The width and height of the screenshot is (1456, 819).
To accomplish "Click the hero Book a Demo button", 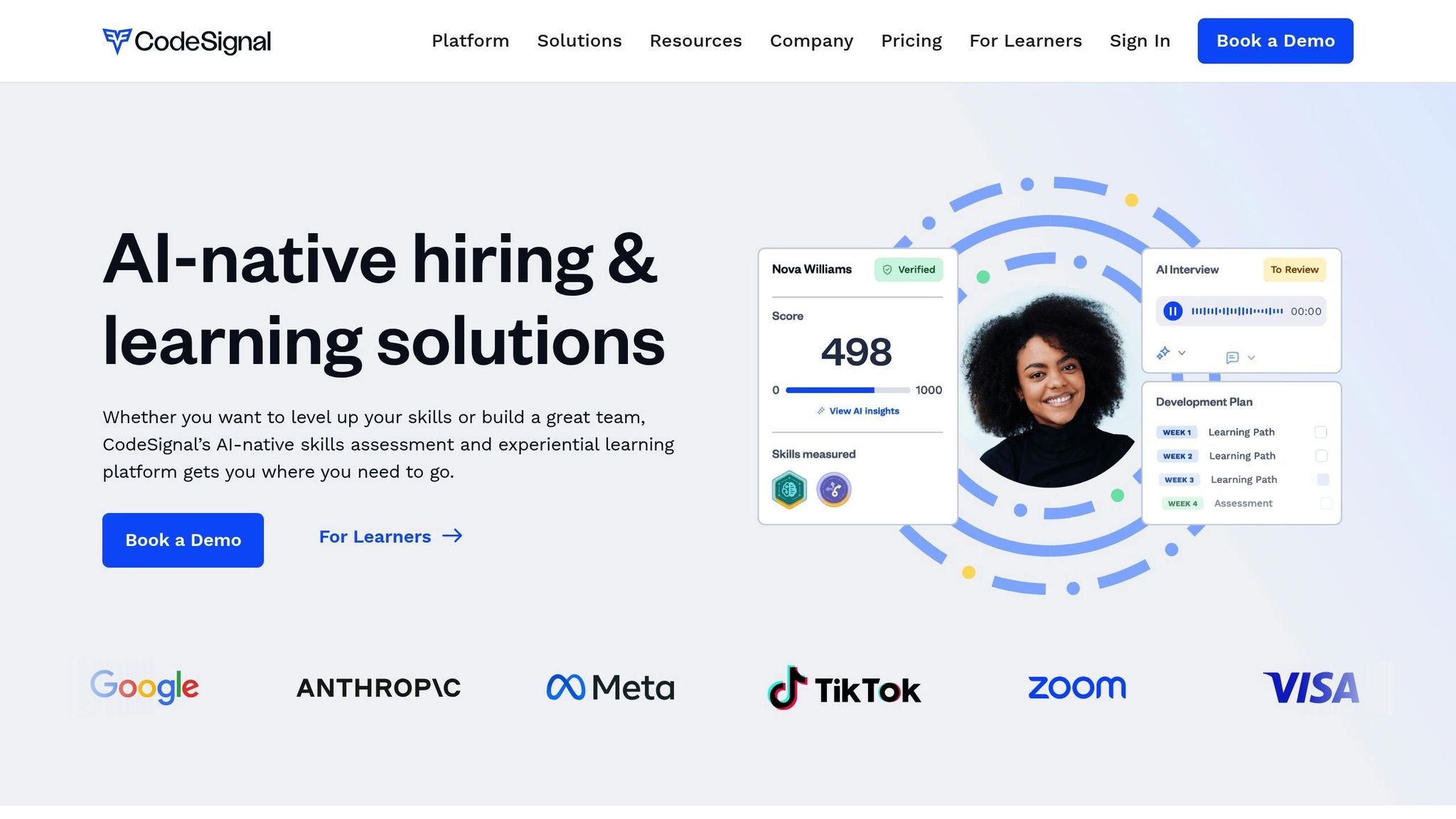I will [183, 540].
